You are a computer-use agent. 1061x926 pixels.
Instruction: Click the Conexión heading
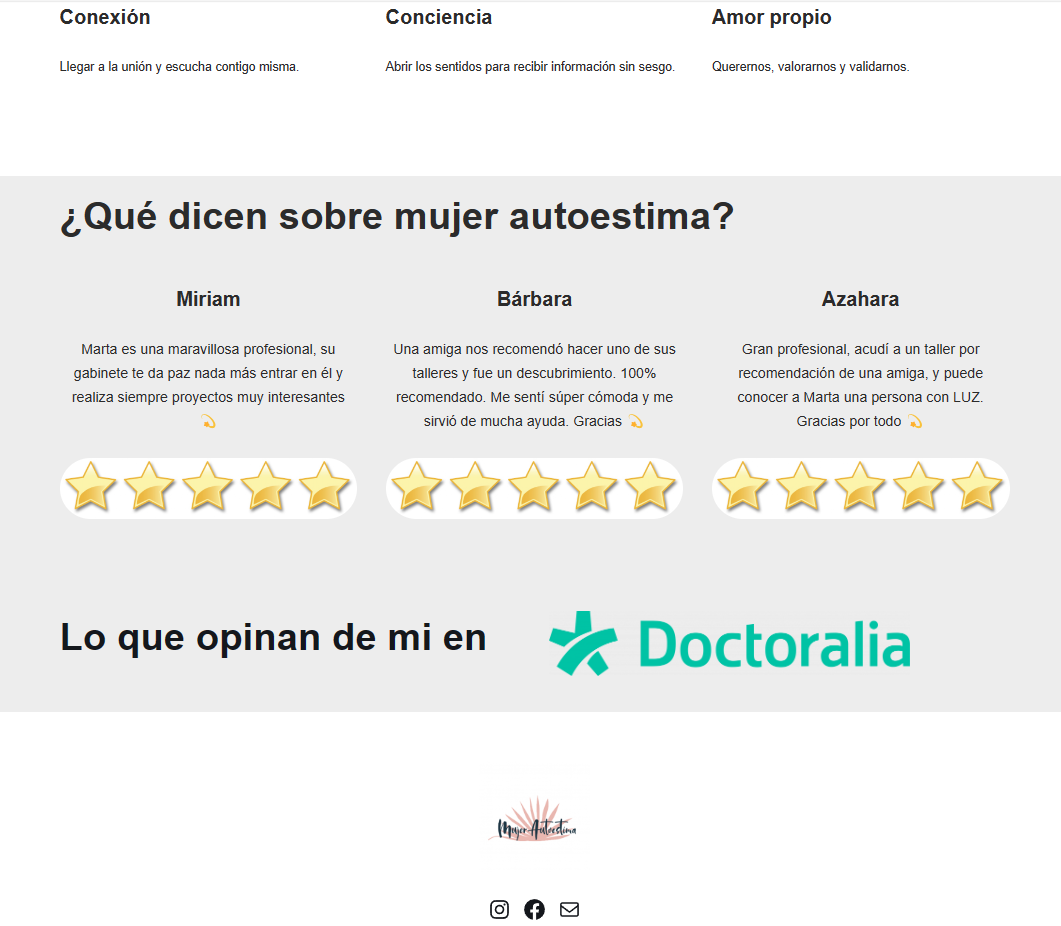105,18
